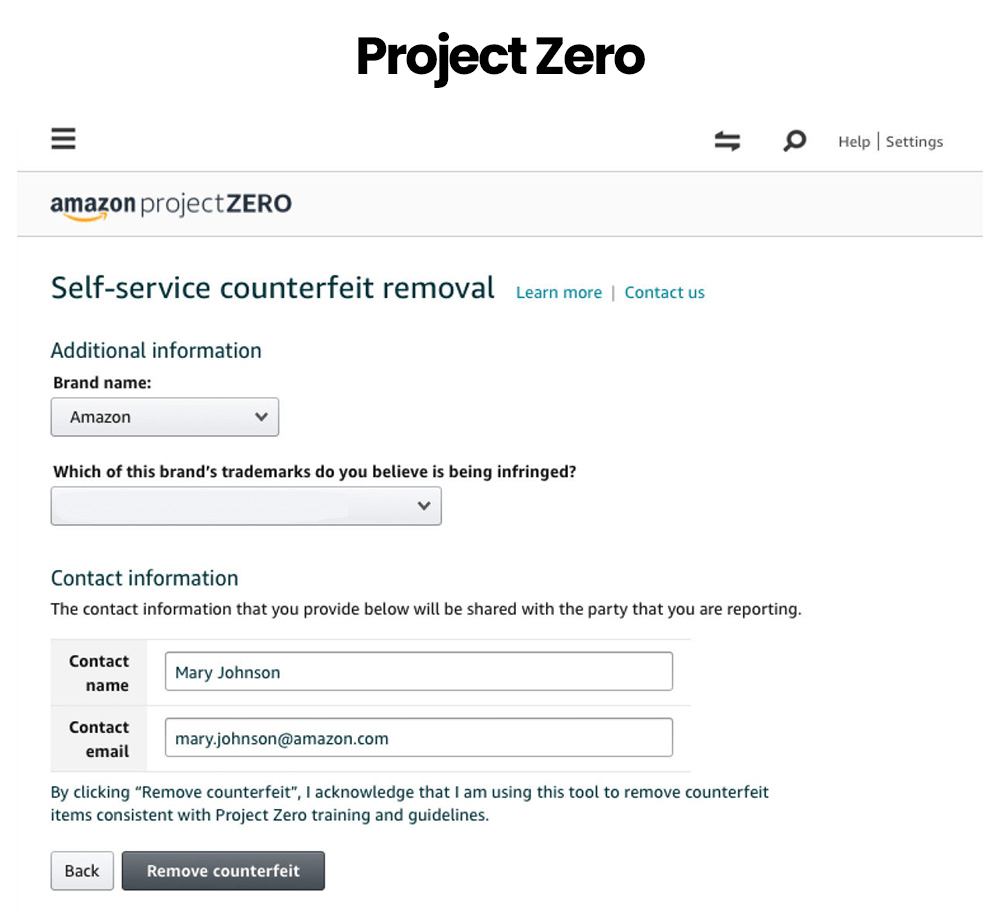Click the Contact email field
Image resolution: width=1000 pixels, height=915 pixels.
pyautogui.click(x=418, y=737)
